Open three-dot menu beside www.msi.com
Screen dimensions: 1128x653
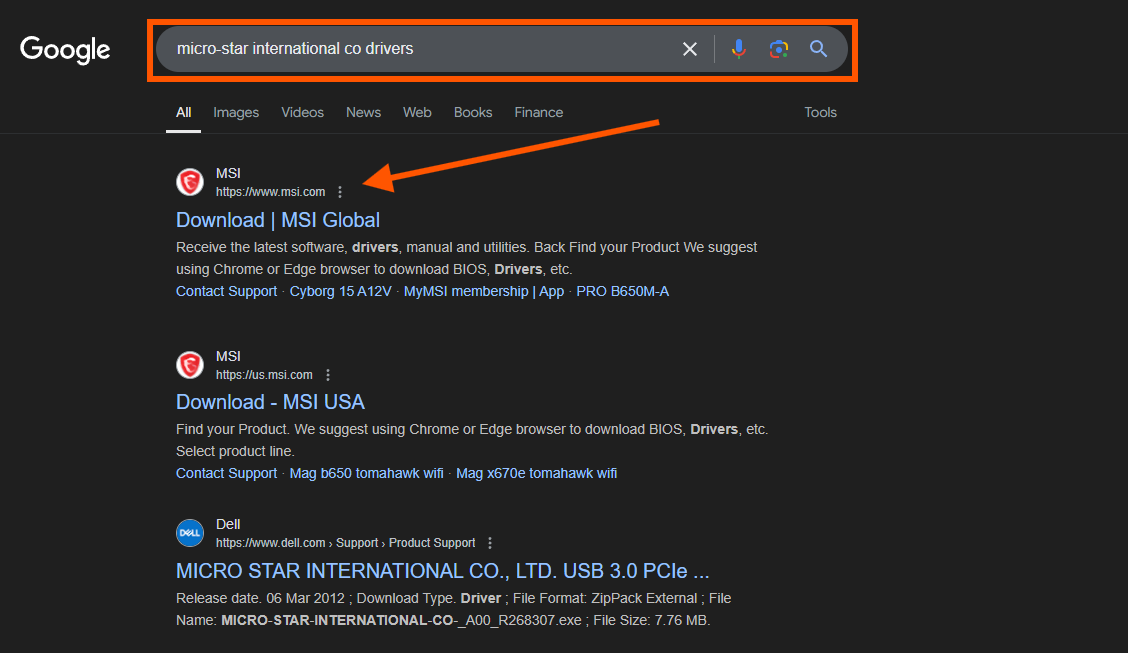pos(340,192)
